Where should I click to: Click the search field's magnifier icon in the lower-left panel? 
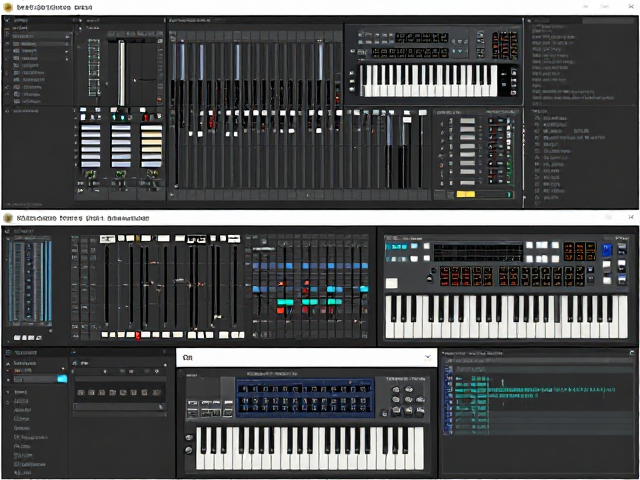pyautogui.click(x=161, y=407)
